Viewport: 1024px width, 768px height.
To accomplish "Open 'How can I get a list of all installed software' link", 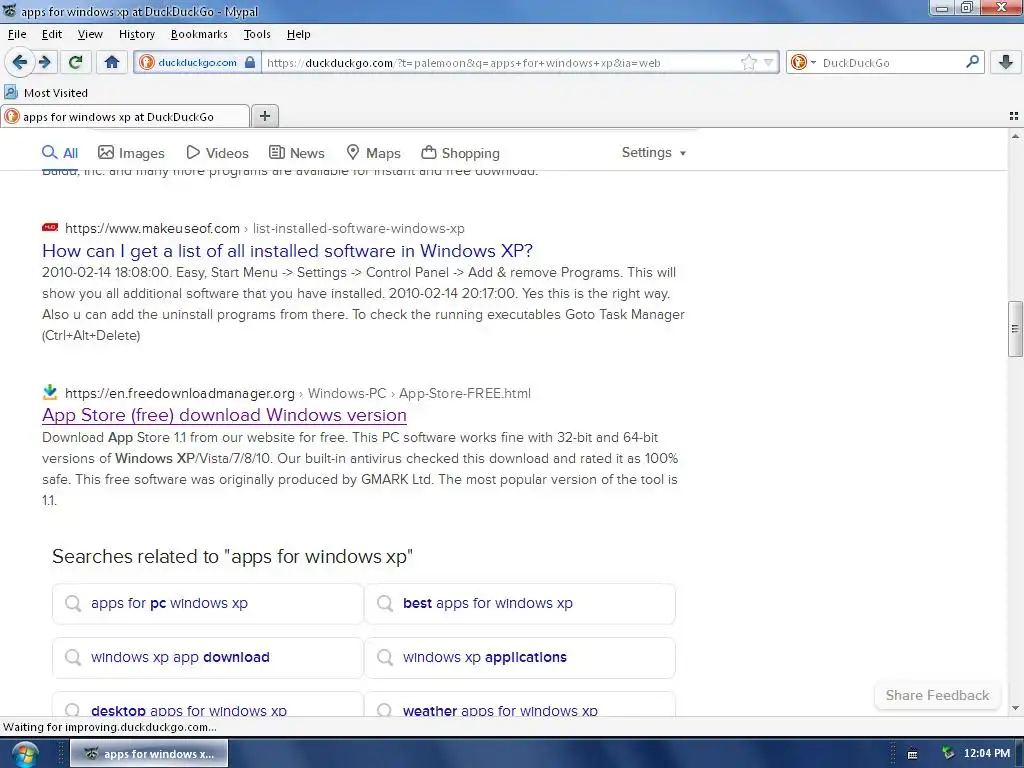I will click(287, 251).
